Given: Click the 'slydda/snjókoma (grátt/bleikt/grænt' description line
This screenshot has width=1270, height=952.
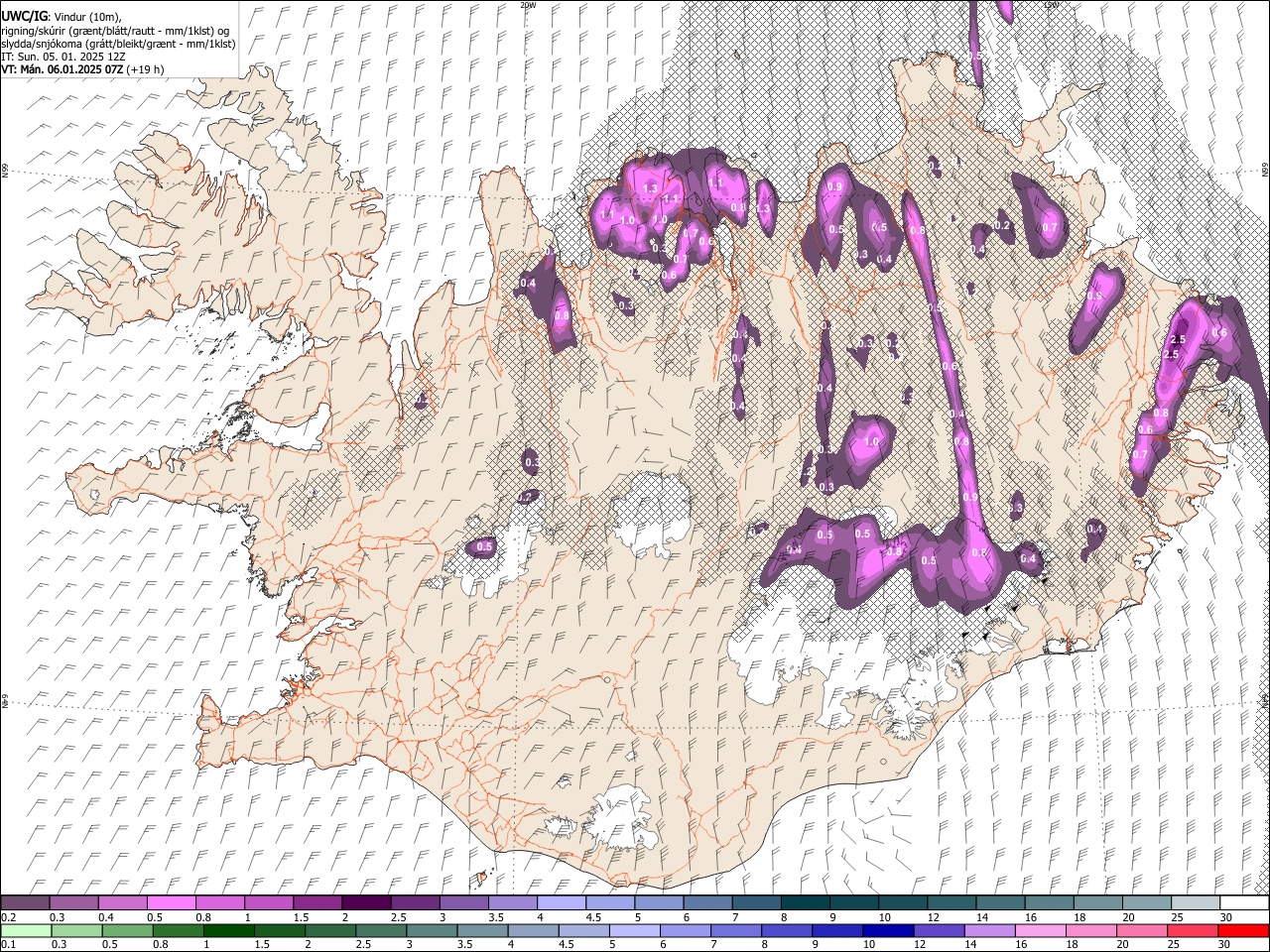Looking at the screenshot, I should tap(118, 44).
